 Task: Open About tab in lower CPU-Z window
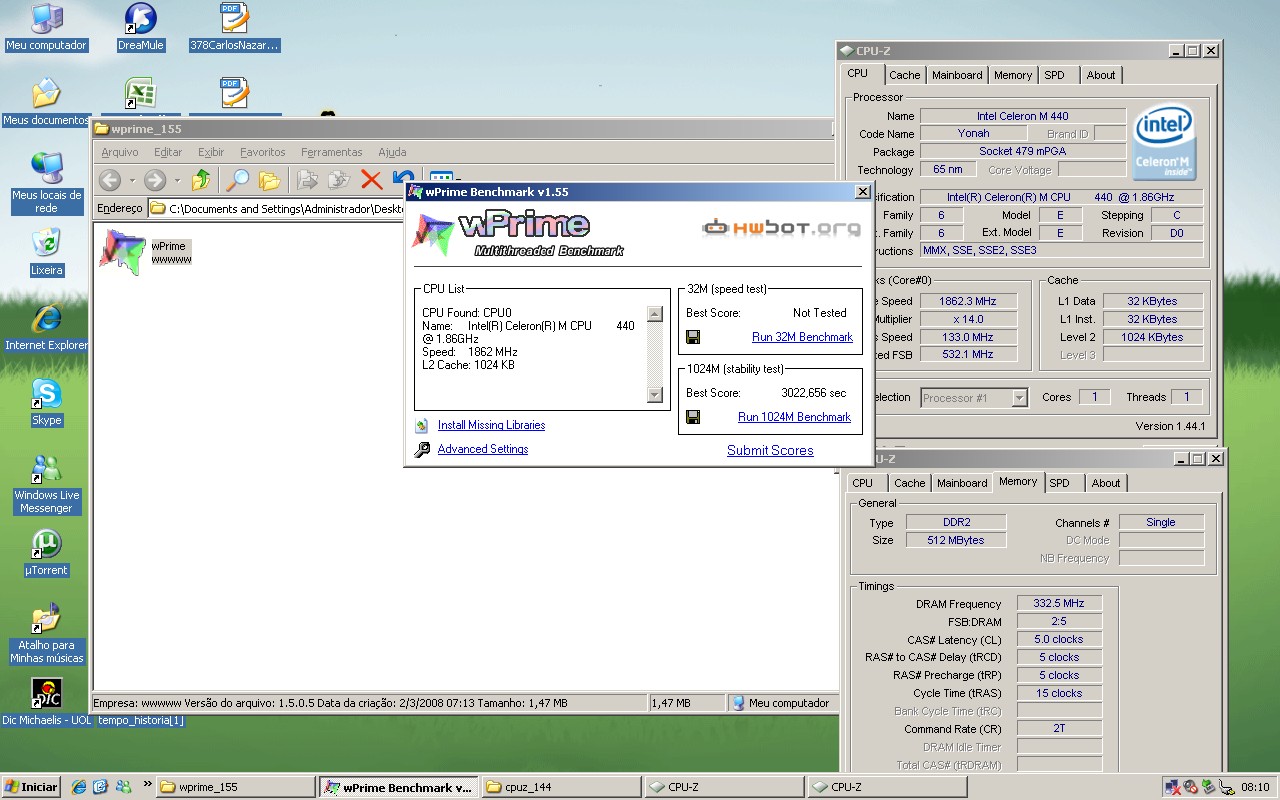[1106, 483]
